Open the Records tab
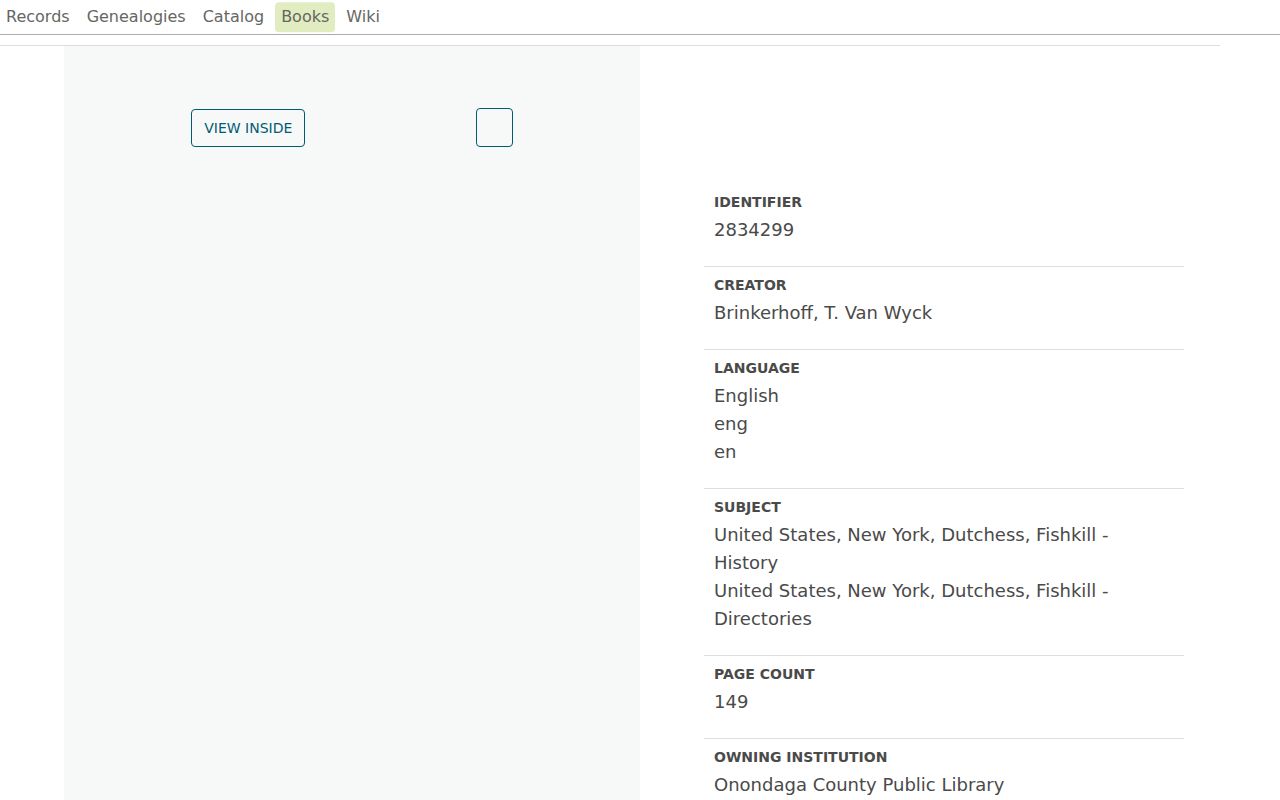 (x=38, y=17)
